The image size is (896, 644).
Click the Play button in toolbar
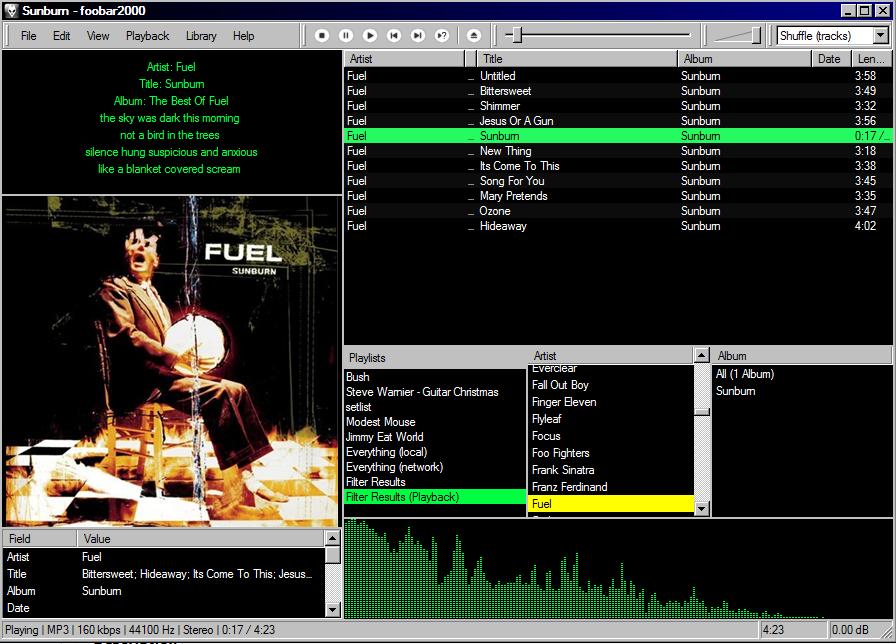[370, 35]
